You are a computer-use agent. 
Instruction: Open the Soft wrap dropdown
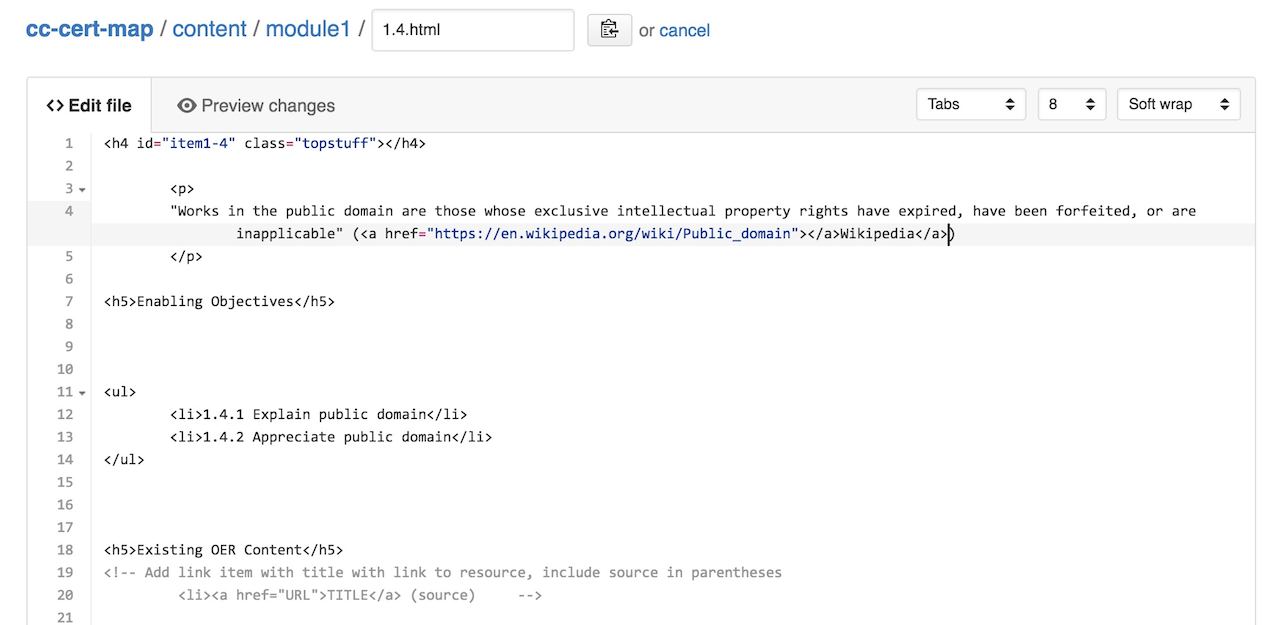pos(1178,103)
